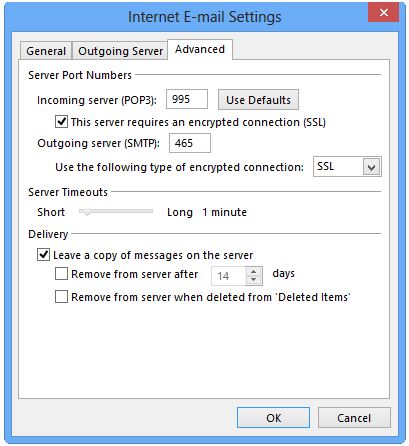This screenshot has width=409, height=446.
Task: Switch to the General tab
Action: (x=46, y=51)
